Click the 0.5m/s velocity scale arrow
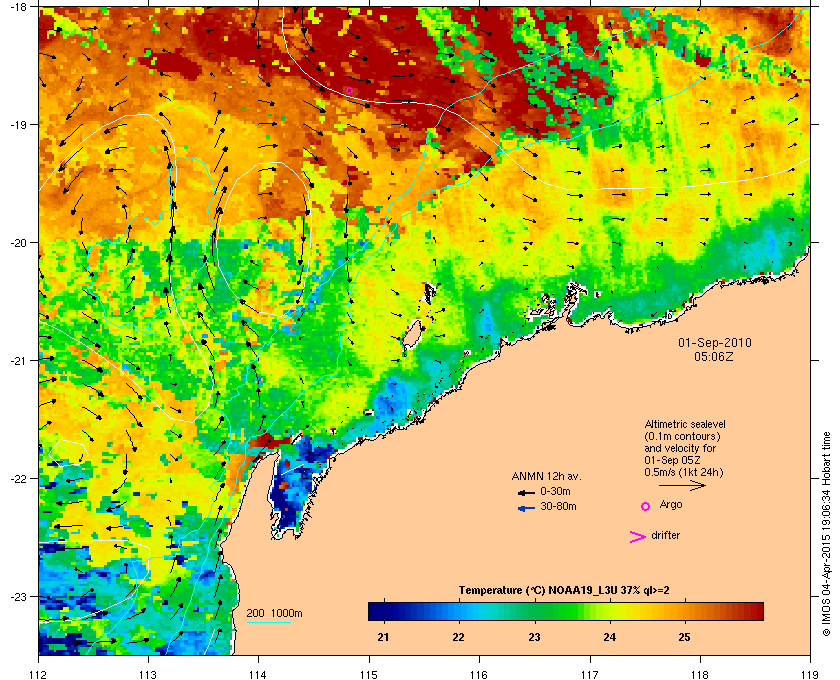Image resolution: width=840 pixels, height=680 pixels. [x=682, y=485]
